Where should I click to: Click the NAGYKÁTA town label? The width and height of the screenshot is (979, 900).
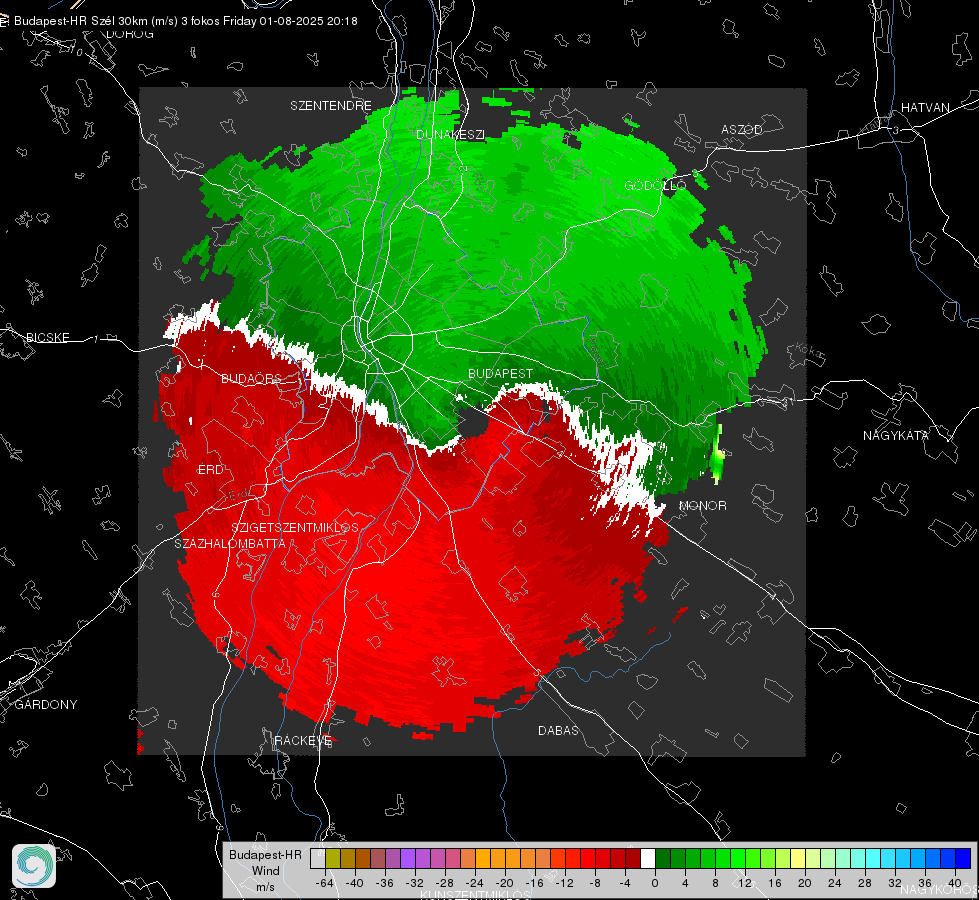click(x=896, y=435)
